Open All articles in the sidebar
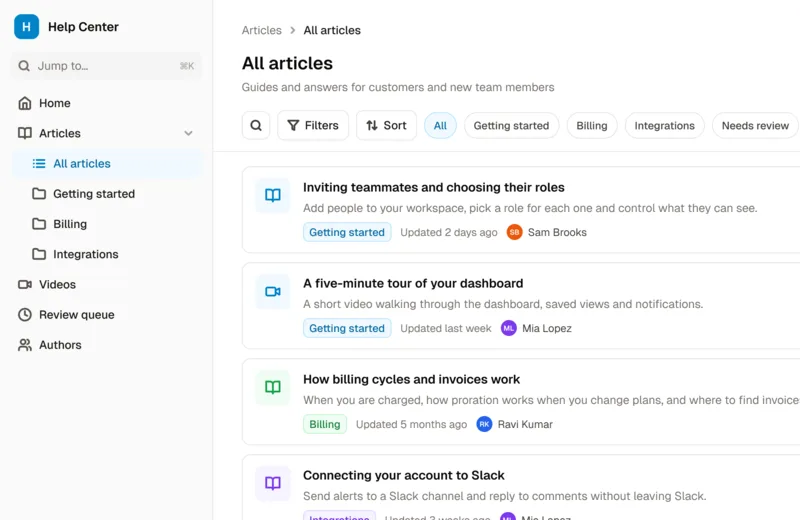The width and height of the screenshot is (800, 520). coord(107,163)
